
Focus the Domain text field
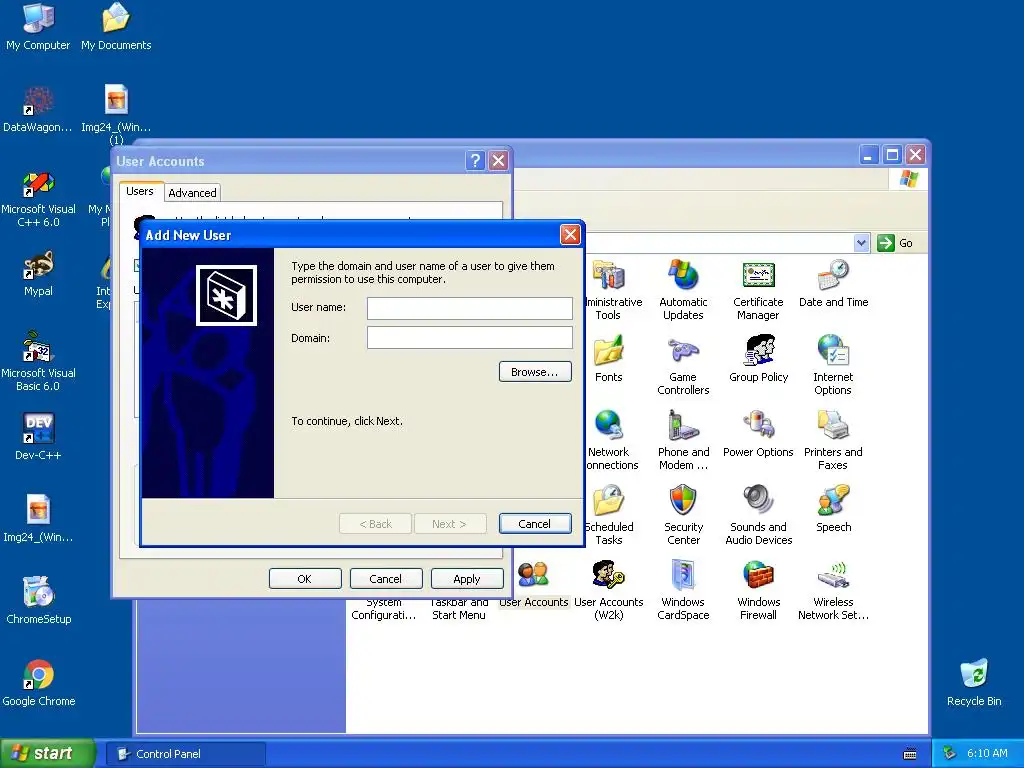[x=470, y=338]
